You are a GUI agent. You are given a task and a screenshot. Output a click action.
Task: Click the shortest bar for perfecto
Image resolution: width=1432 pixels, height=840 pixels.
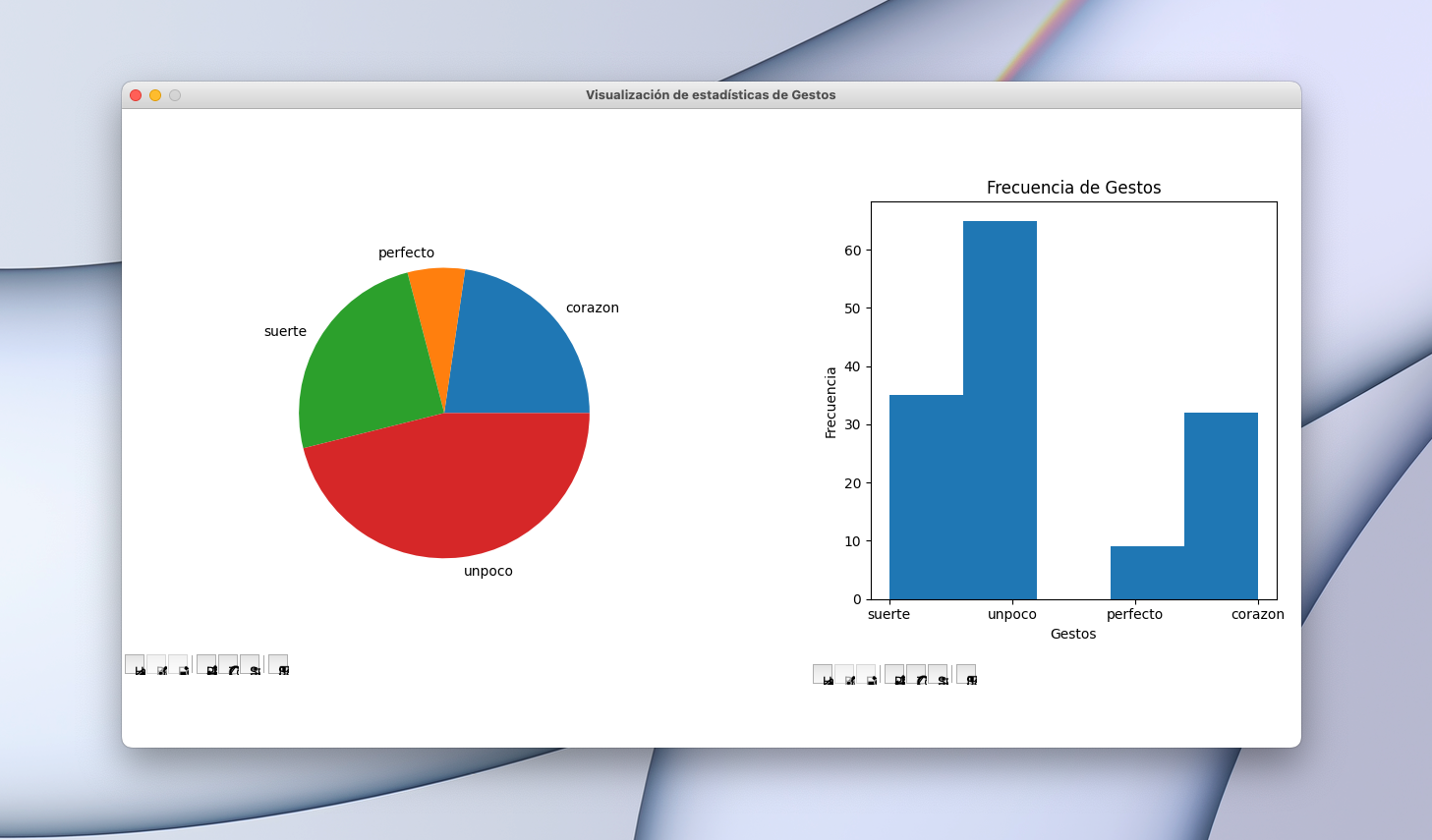(x=1147, y=573)
